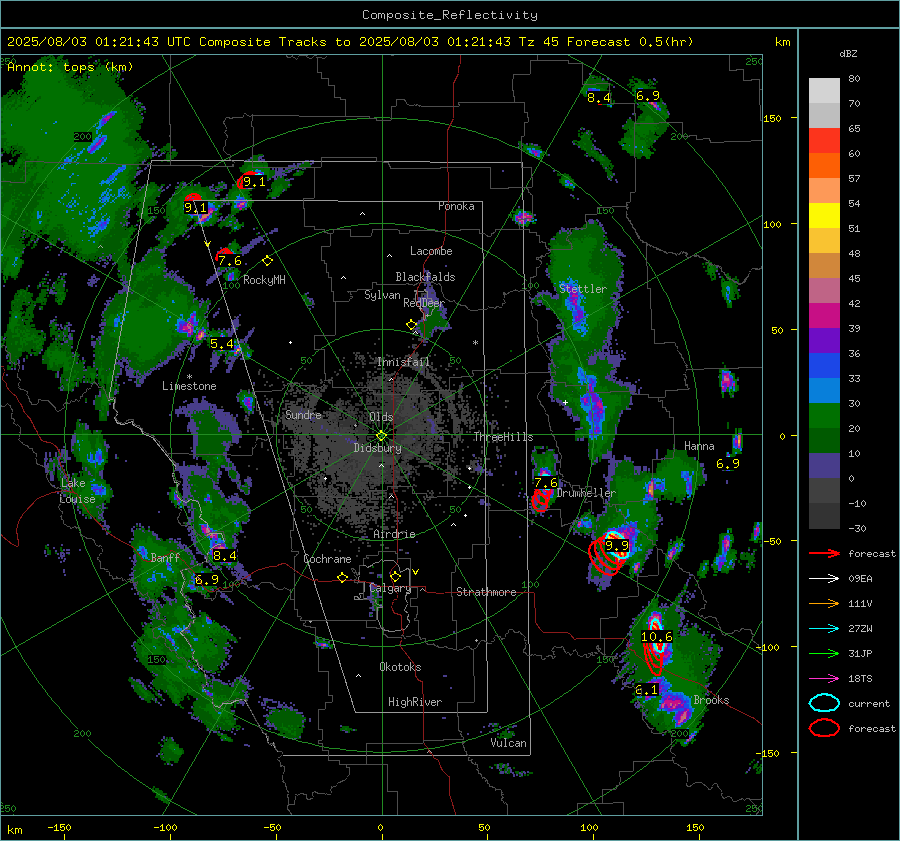Screen dimensions: 900x841
Task: Click the red forecast ellipses at 9.9 storm
Action: coord(606,556)
